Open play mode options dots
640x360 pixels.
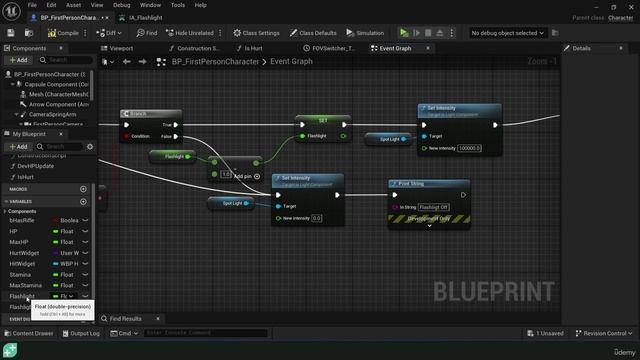[x=451, y=33]
